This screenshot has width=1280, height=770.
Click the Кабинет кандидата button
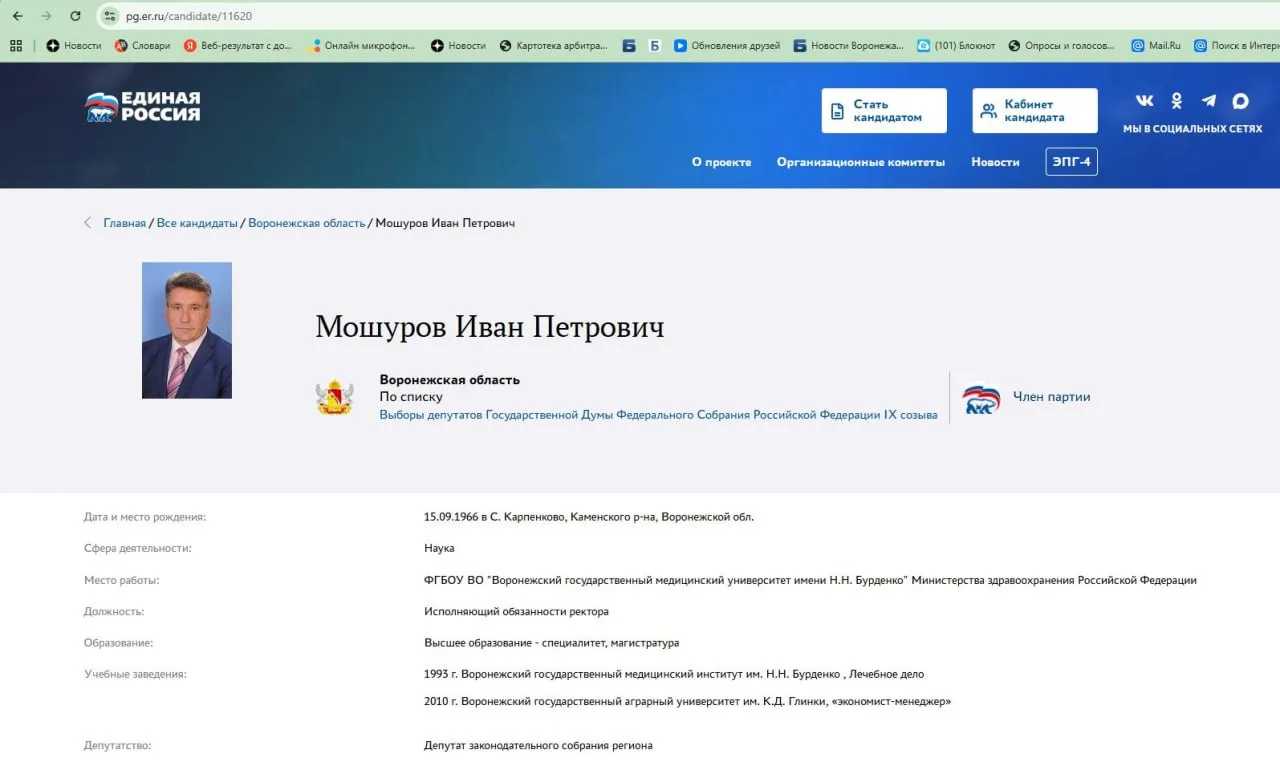coord(1034,110)
